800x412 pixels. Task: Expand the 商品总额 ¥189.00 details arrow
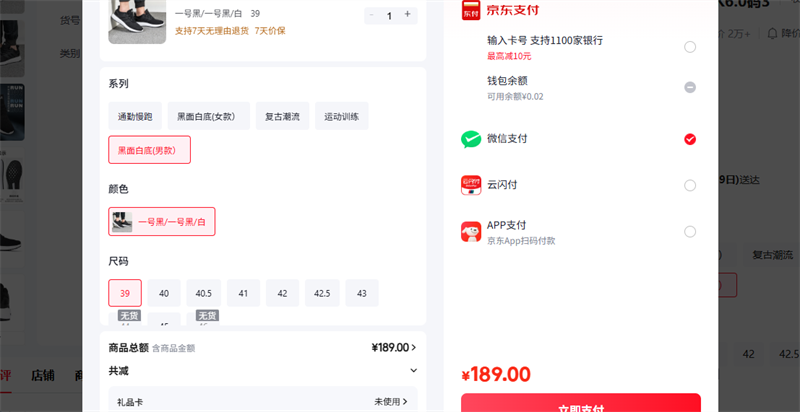click(x=414, y=348)
